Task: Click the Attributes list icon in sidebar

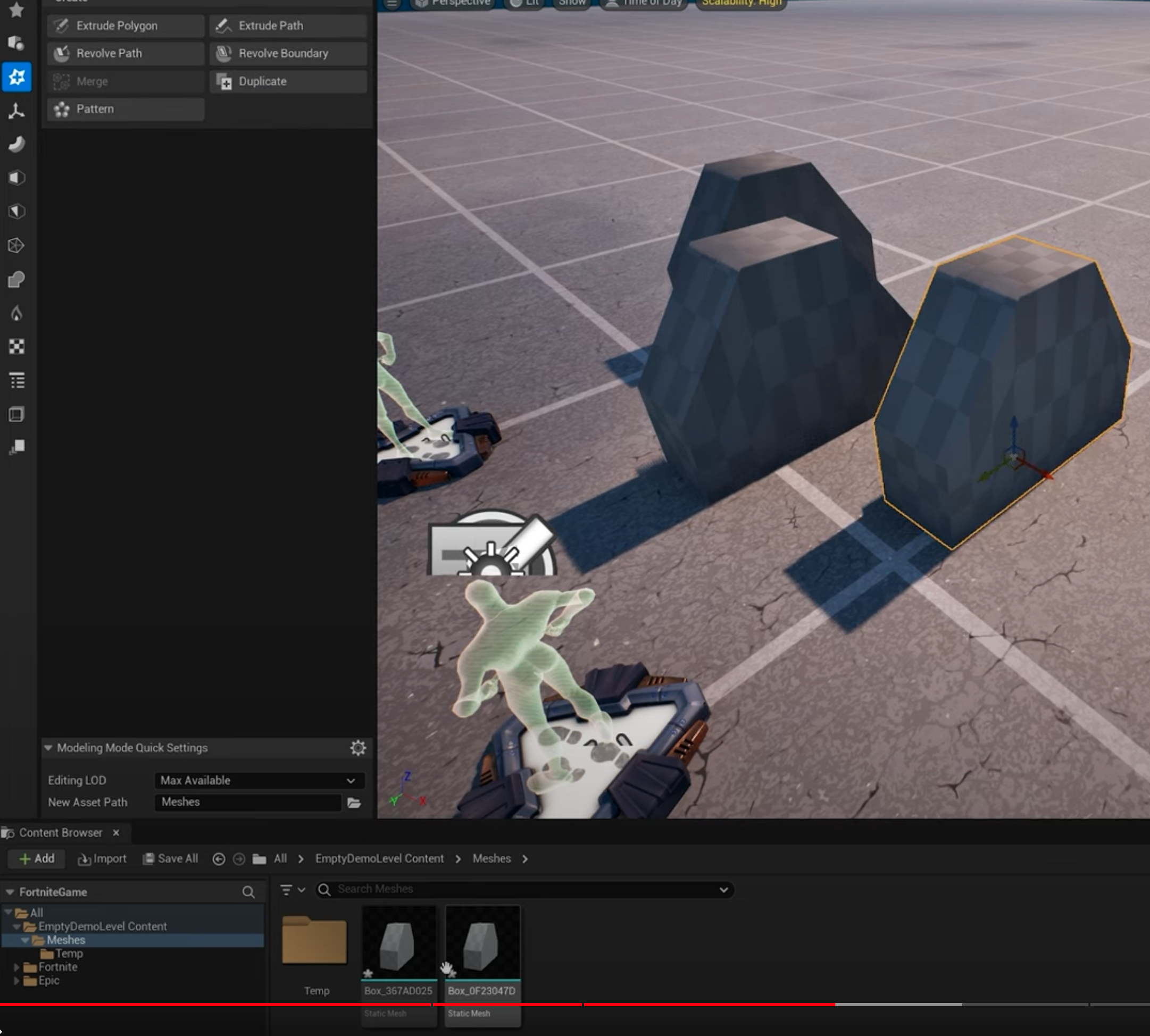Action: pyautogui.click(x=16, y=380)
